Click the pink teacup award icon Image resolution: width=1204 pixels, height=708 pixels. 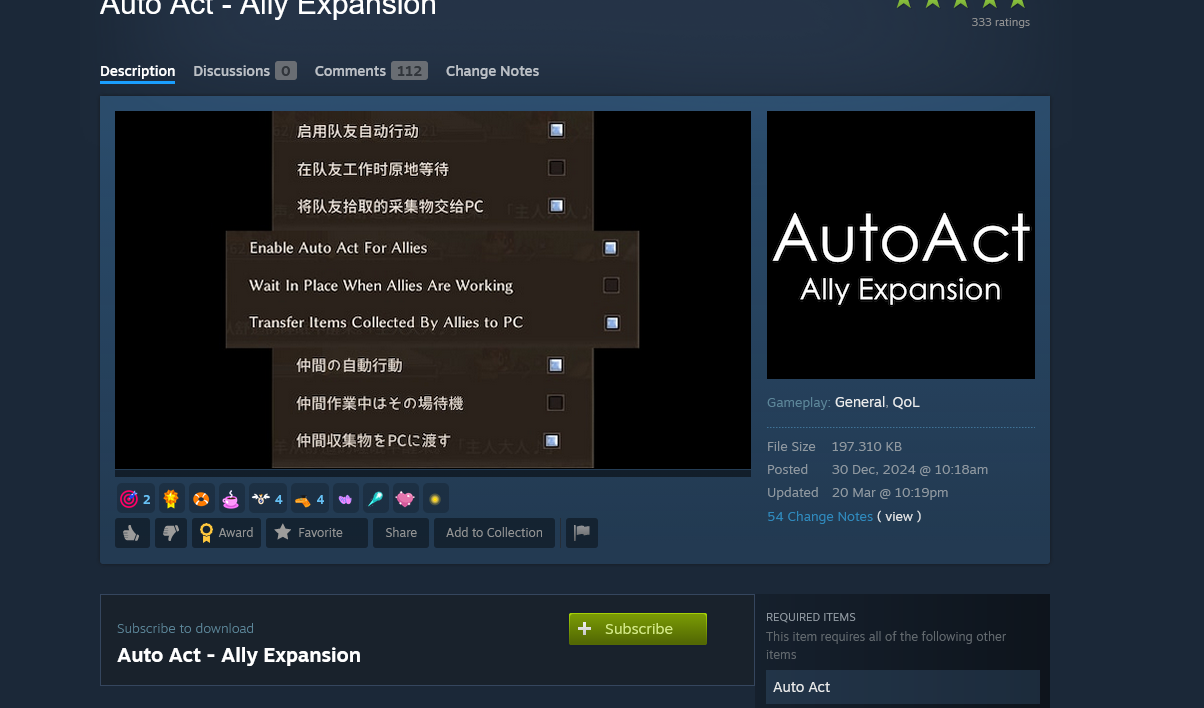(231, 499)
